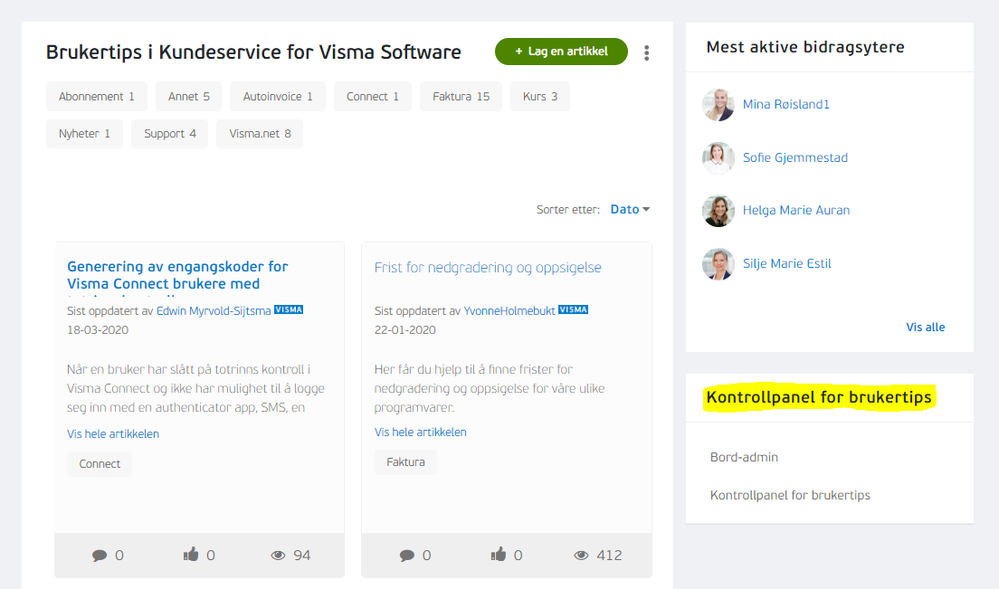Viewport: 999px width, 589px height.
Task: Filter by Faktura 15 tag at top
Action: pos(461,96)
